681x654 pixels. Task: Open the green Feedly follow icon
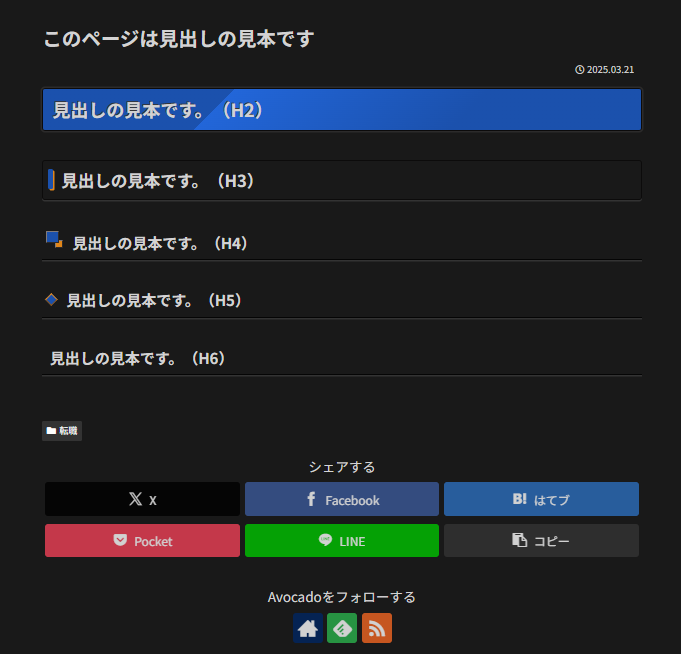click(x=342, y=628)
